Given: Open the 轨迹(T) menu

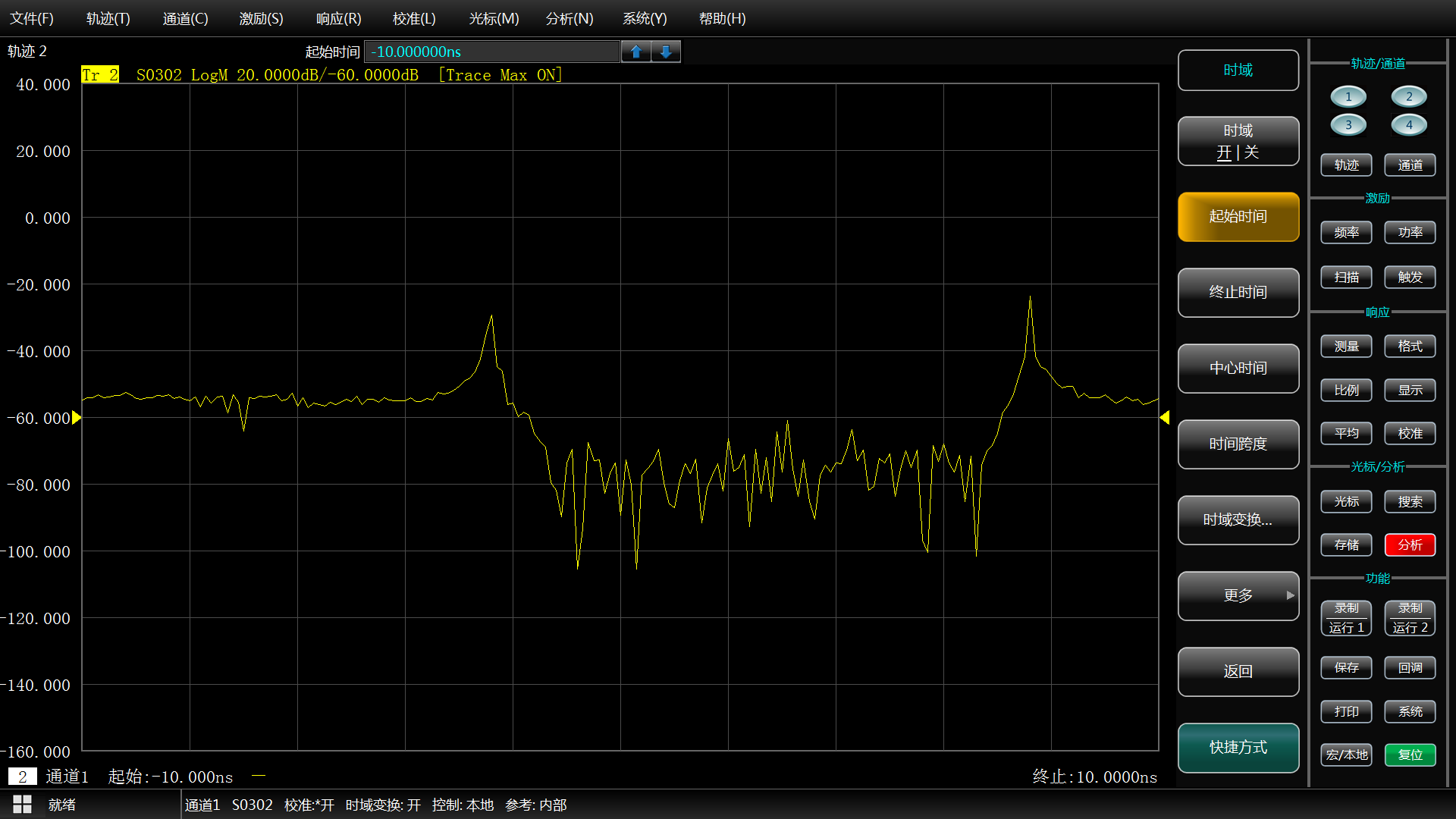Looking at the screenshot, I should (108, 18).
